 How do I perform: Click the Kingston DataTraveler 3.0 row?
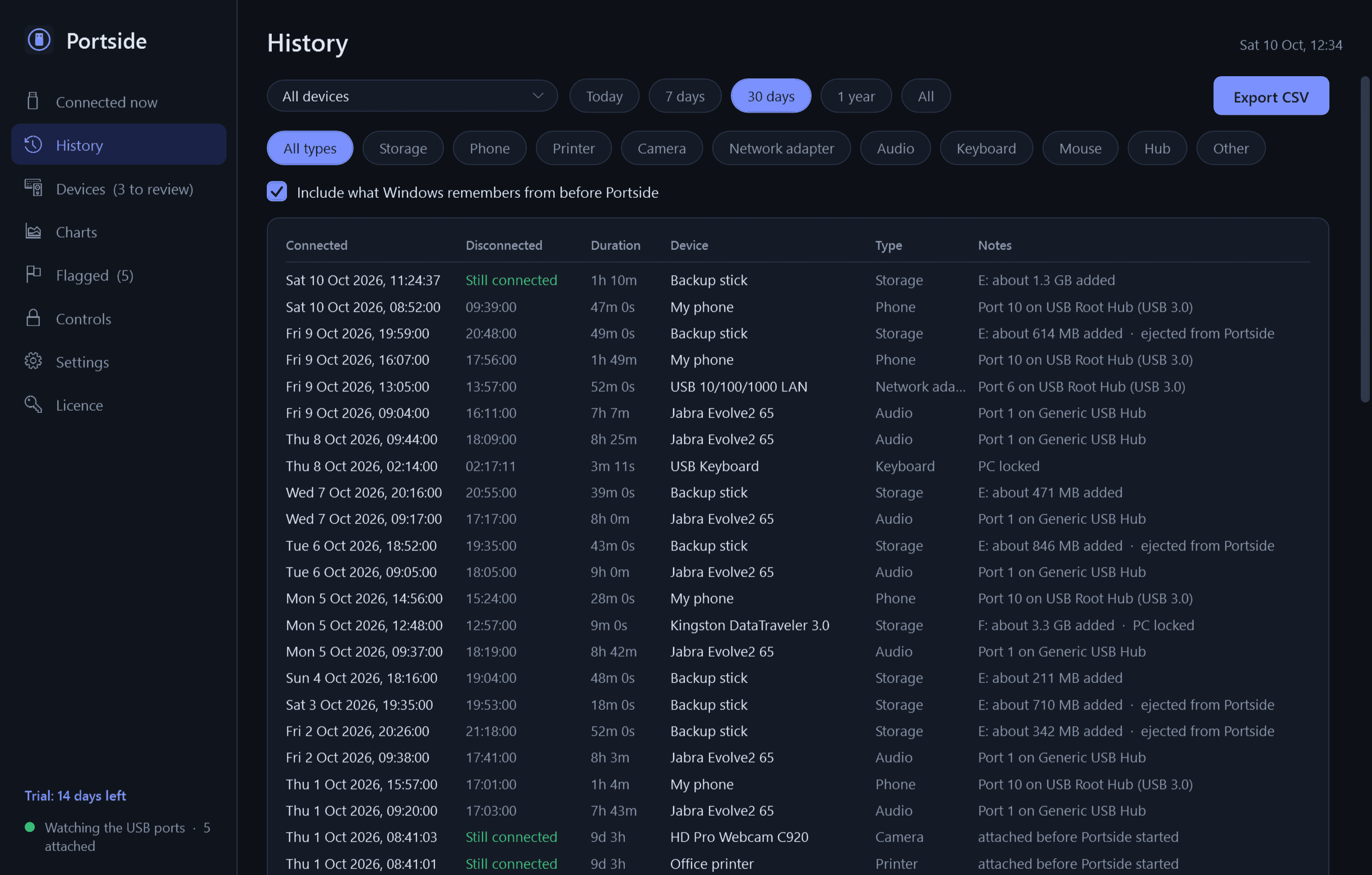pos(798,625)
